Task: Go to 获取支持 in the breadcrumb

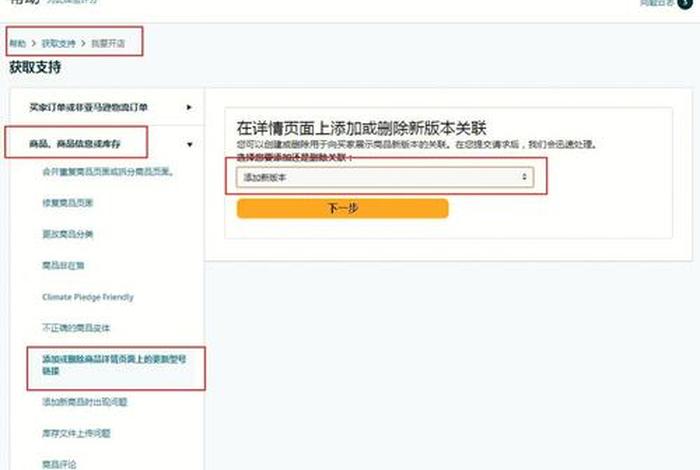Action: coord(58,43)
